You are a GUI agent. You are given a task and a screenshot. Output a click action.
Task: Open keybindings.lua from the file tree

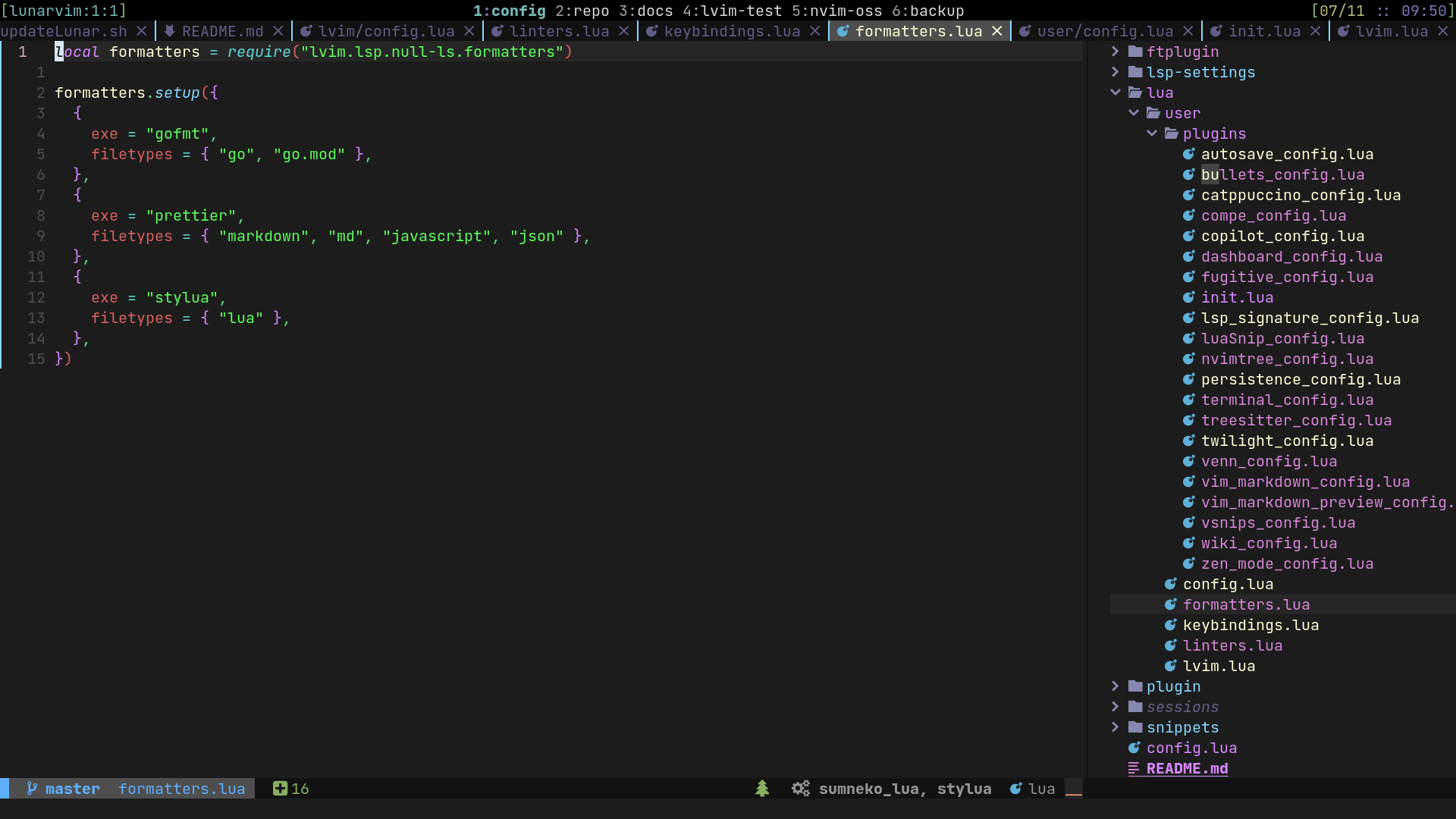[1250, 625]
